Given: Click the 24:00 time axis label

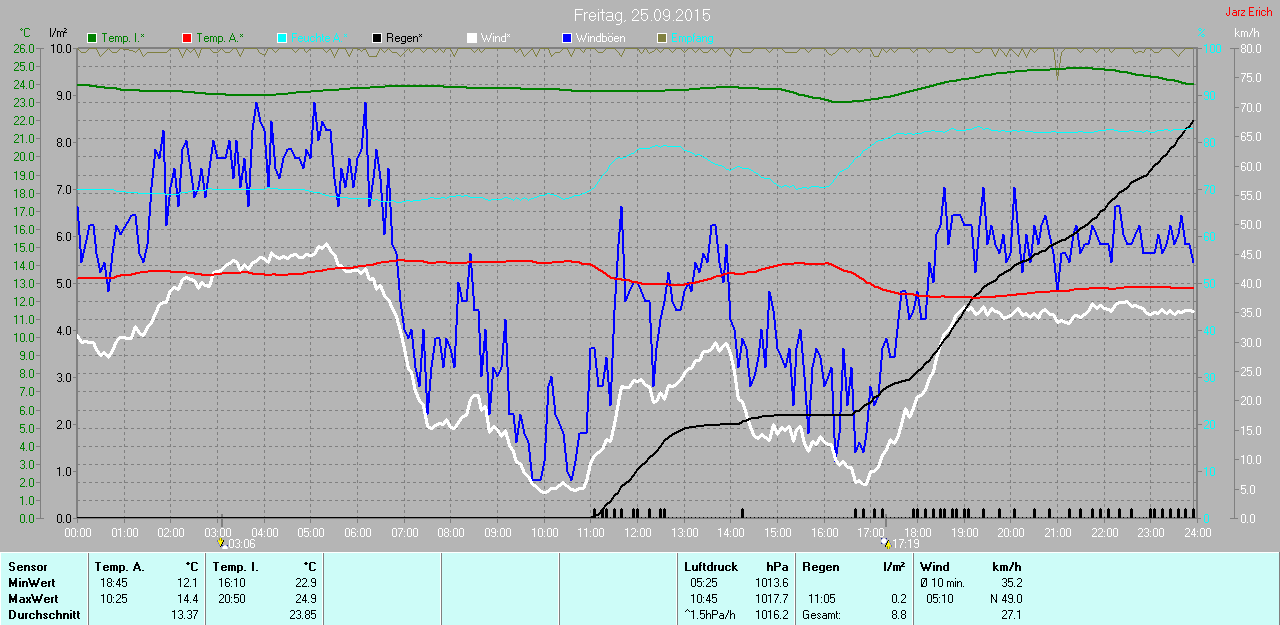Looking at the screenshot, I should coord(1197,533).
